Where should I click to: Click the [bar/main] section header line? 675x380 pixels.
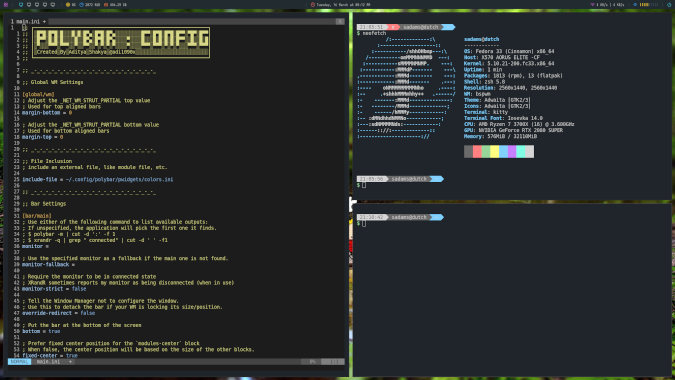click(37, 216)
